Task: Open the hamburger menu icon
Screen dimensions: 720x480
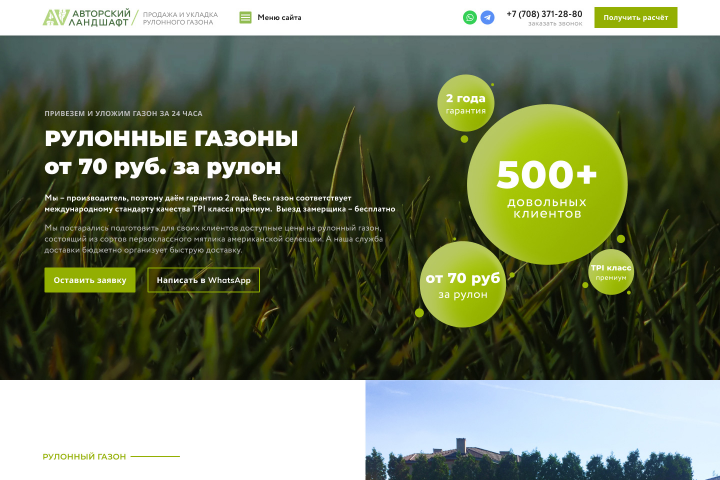Action: tap(245, 17)
